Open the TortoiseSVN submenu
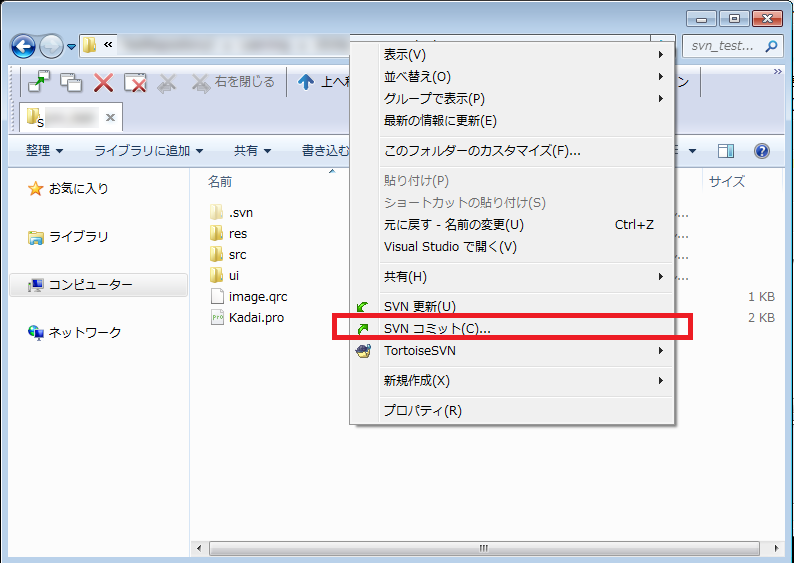The image size is (794, 563). click(x=512, y=350)
